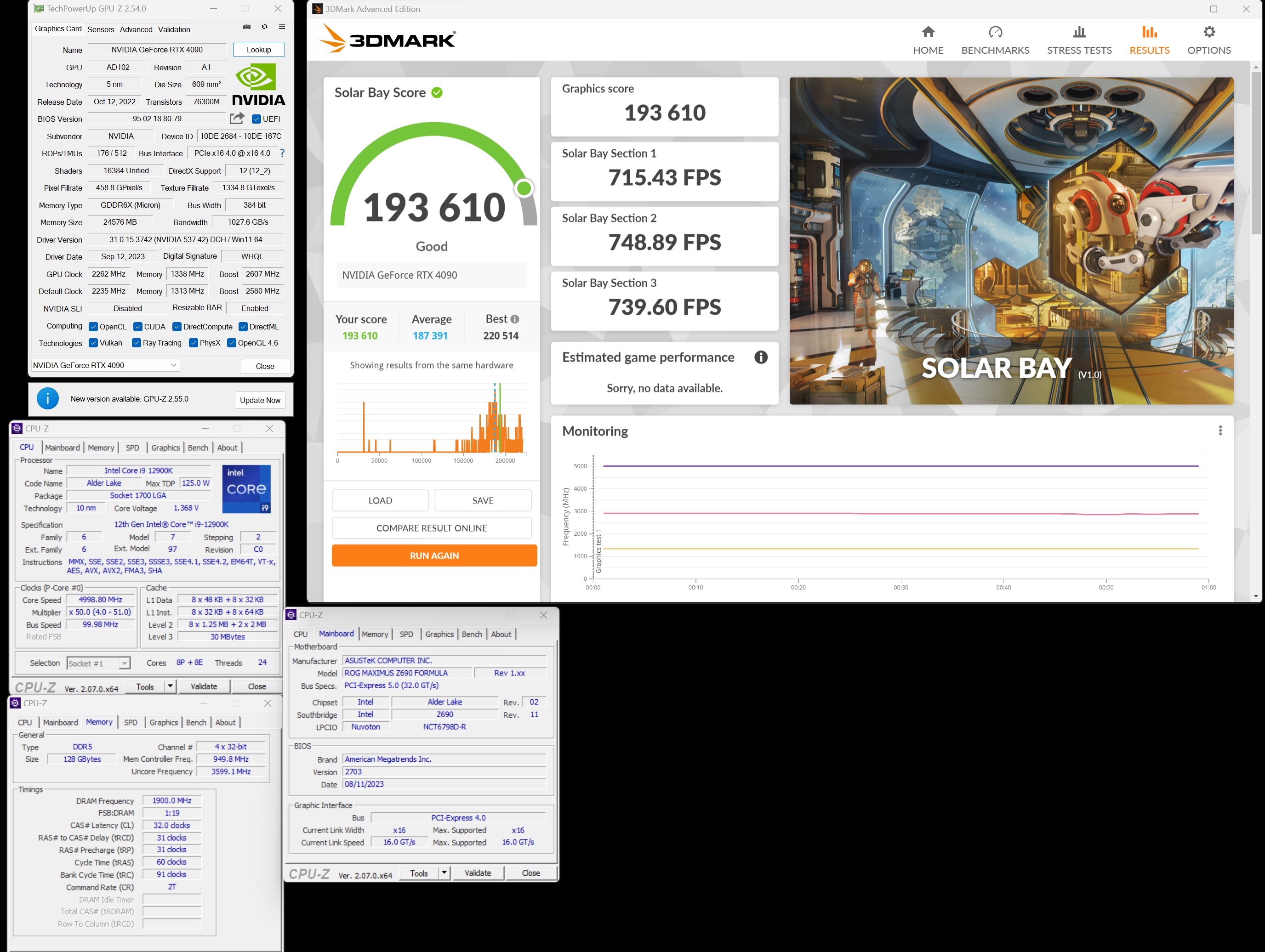This screenshot has height=952, width=1265.
Task: Click Update Now button
Action: coord(260,400)
